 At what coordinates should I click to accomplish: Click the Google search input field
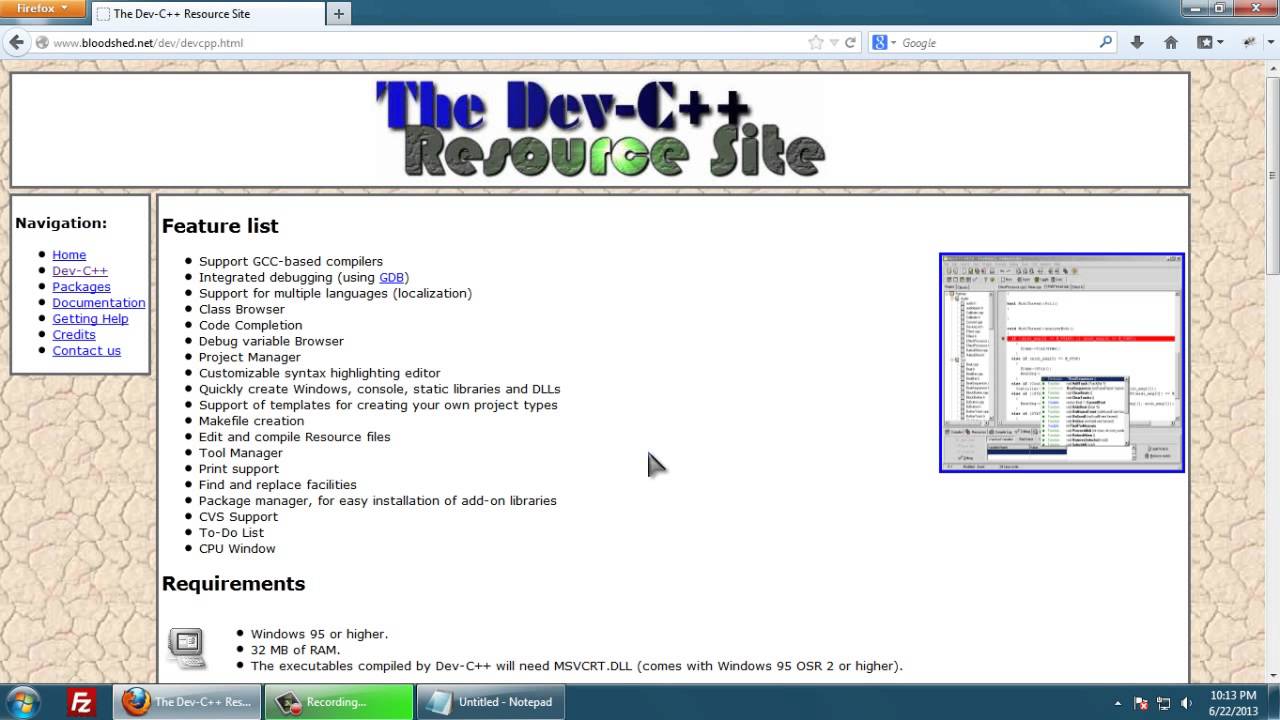tap(995, 42)
